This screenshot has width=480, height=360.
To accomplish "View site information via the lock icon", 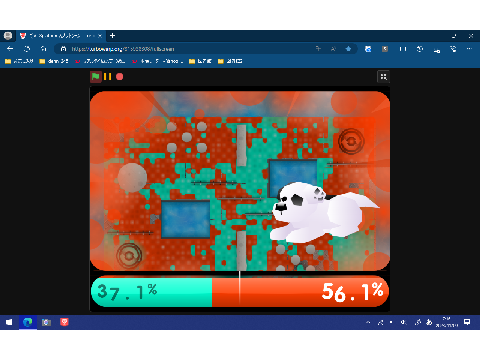I will pos(63,49).
